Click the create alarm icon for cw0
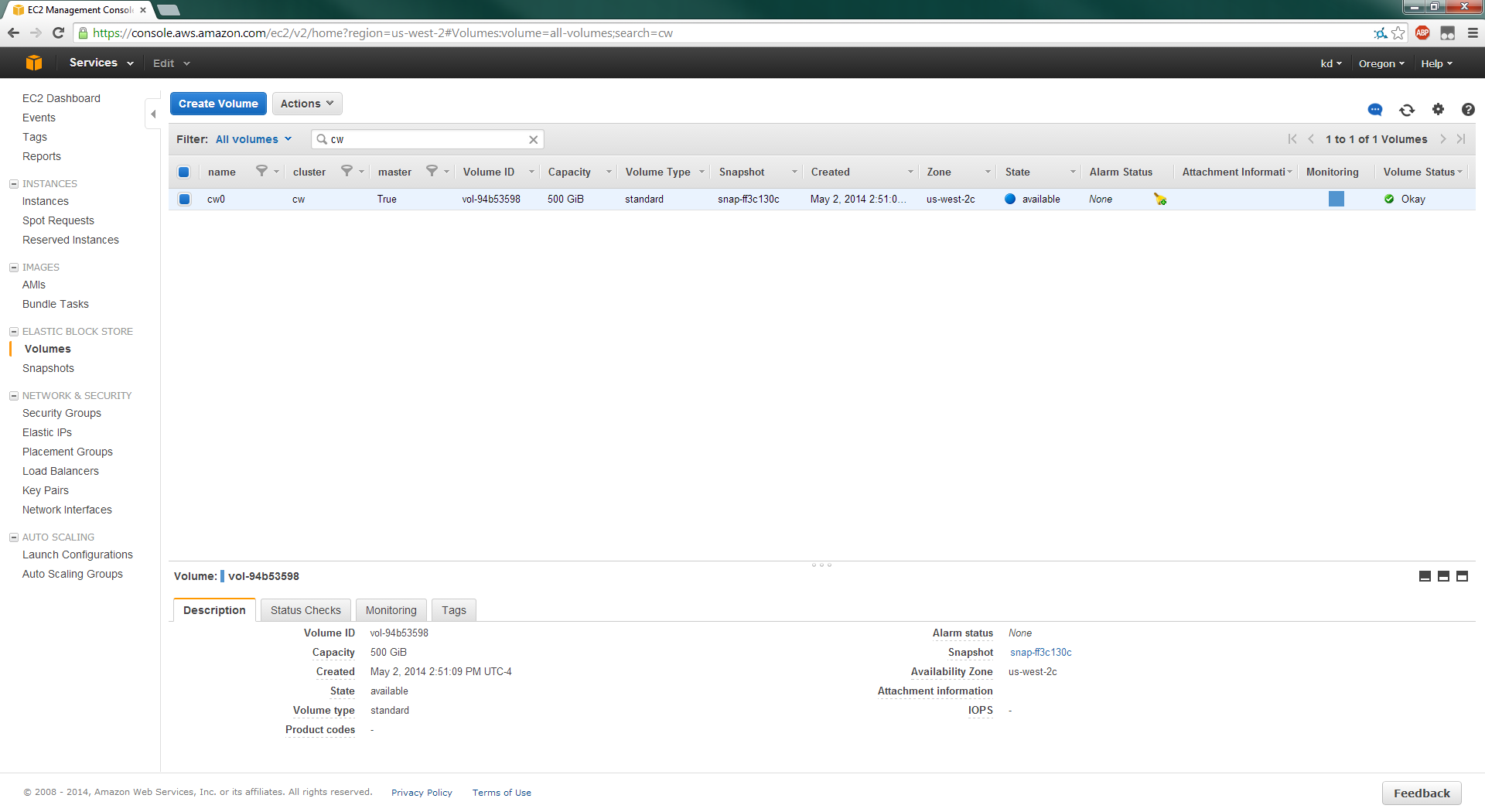Viewport: 1485px width, 812px height. point(1159,200)
